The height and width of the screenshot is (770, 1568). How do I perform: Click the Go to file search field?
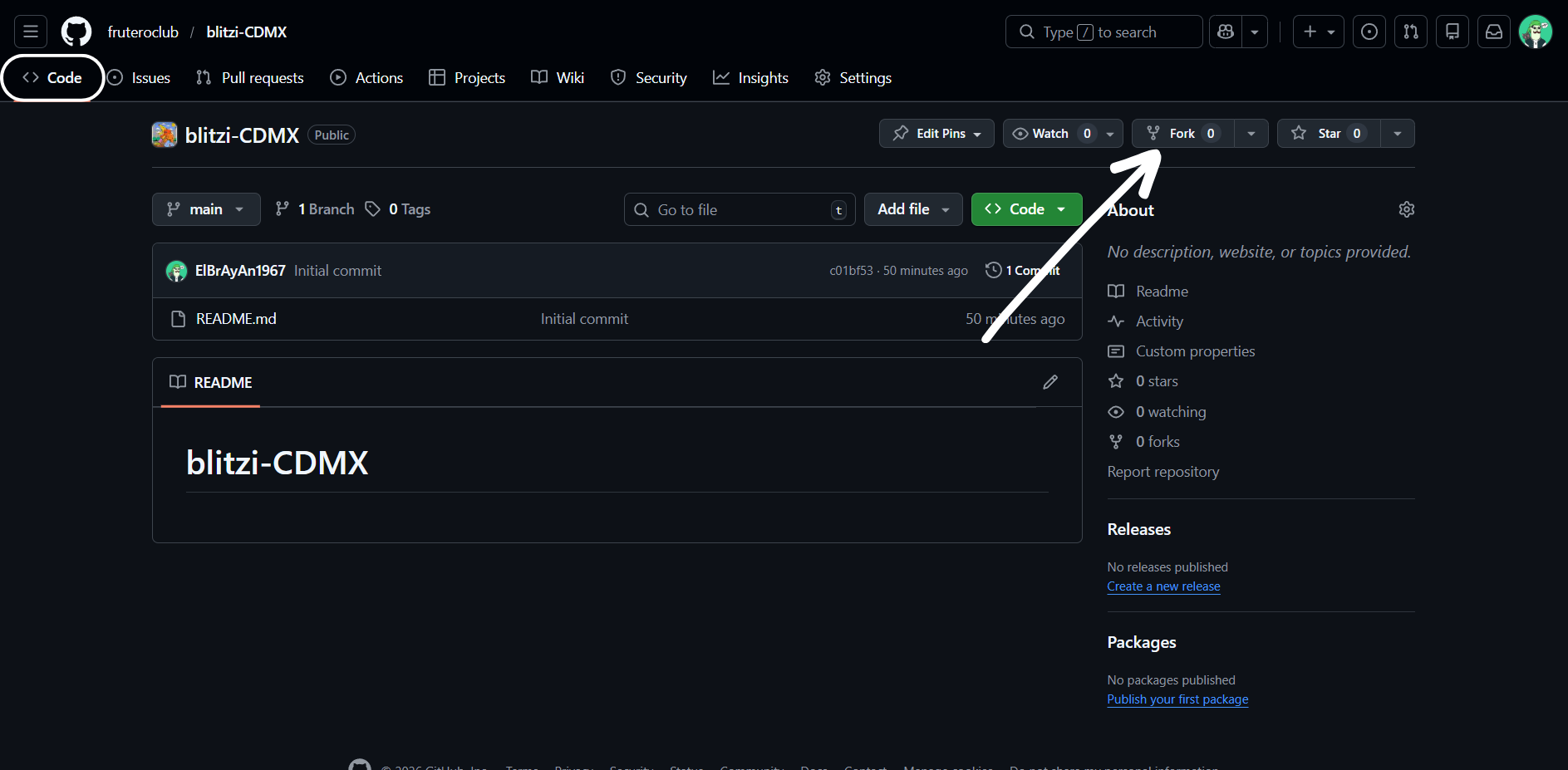[x=740, y=209]
